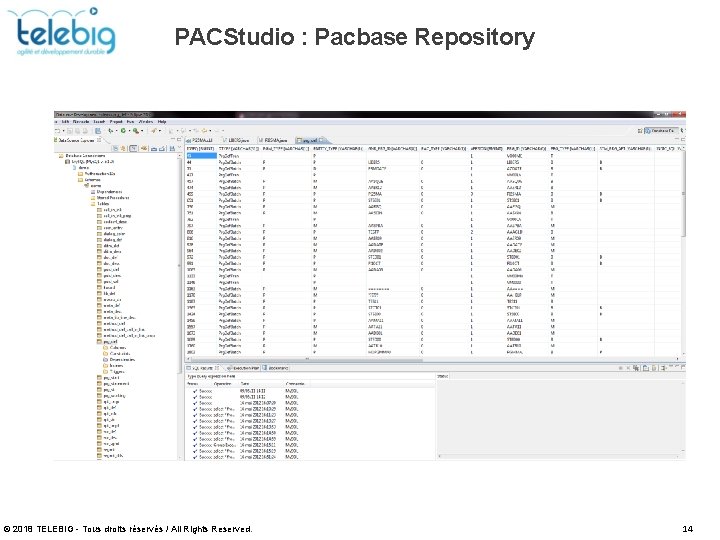Open dropdown arrow beside Debug button
The height and width of the screenshot is (540, 720).
[116, 131]
